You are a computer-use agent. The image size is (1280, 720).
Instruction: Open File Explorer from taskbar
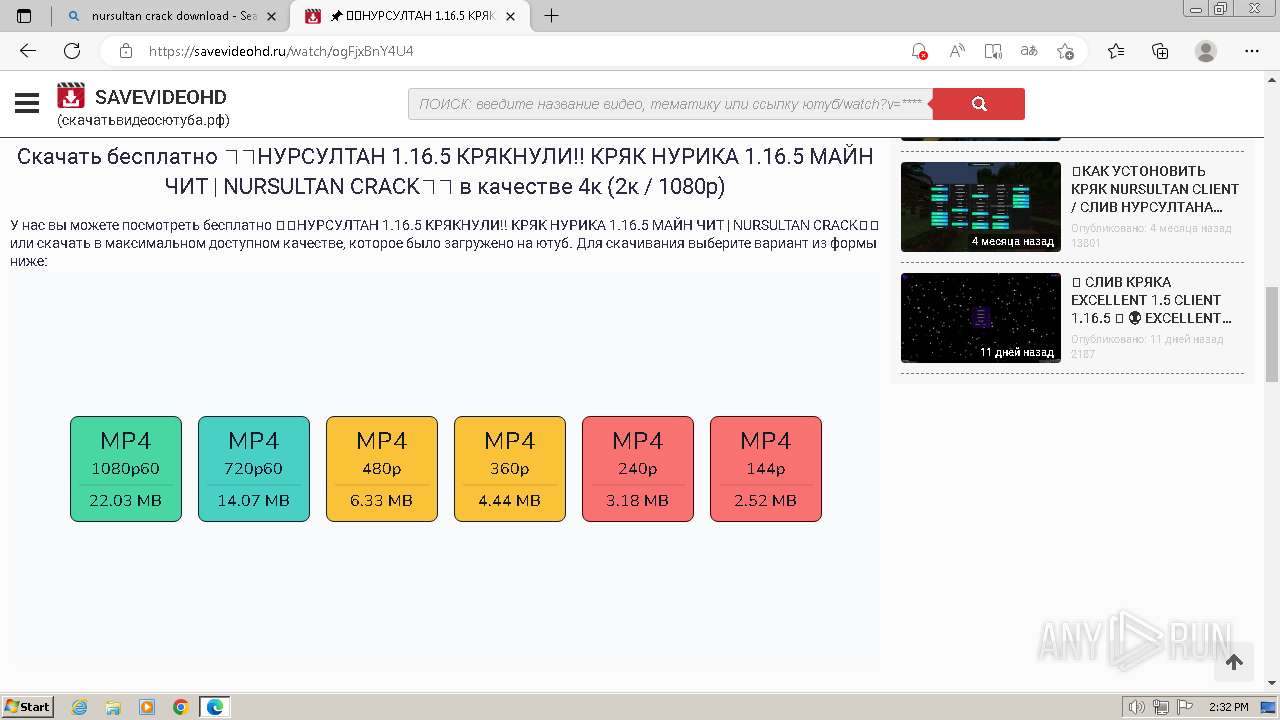pos(113,707)
